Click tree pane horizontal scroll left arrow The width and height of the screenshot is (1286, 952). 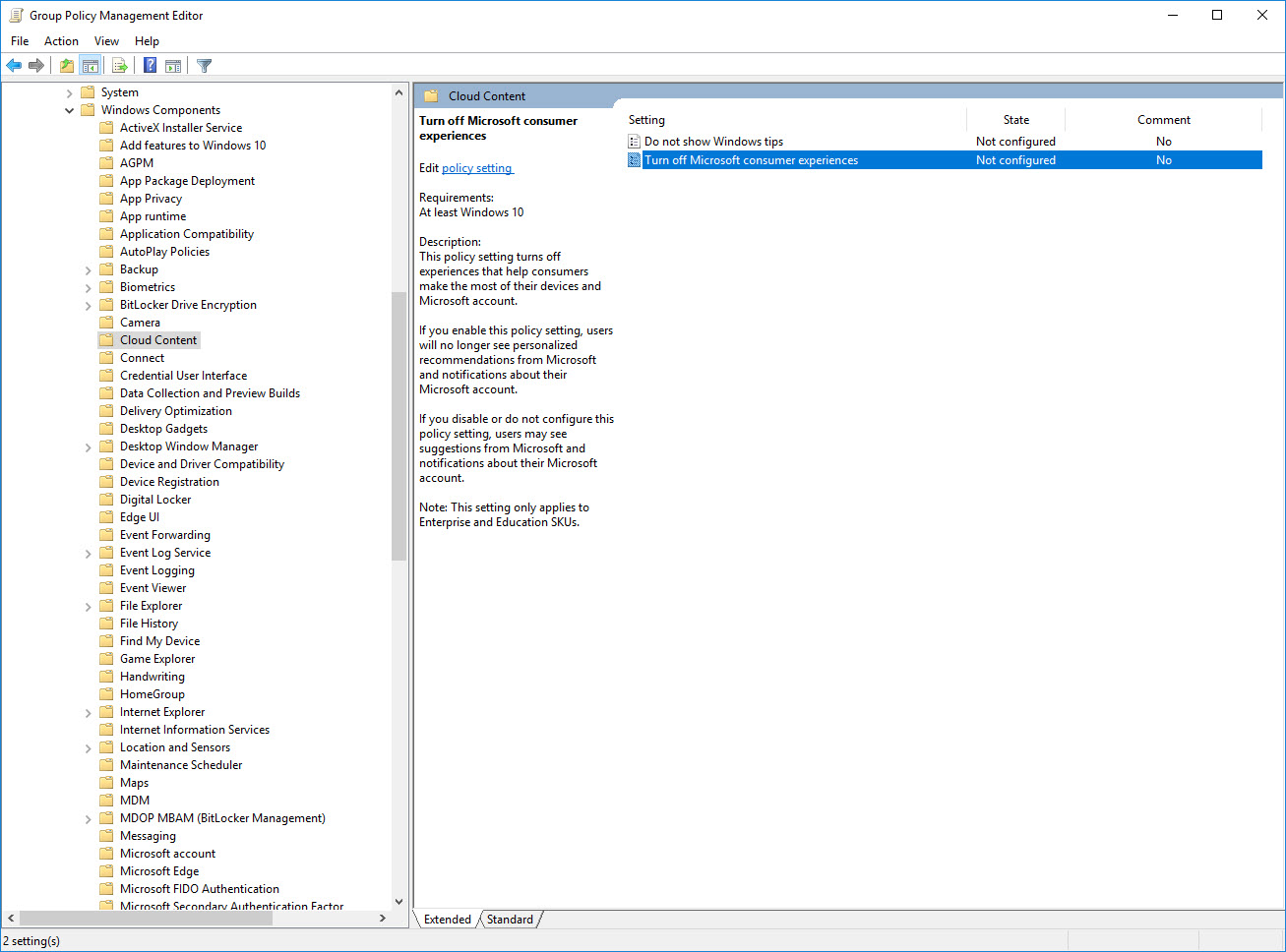tap(10, 918)
